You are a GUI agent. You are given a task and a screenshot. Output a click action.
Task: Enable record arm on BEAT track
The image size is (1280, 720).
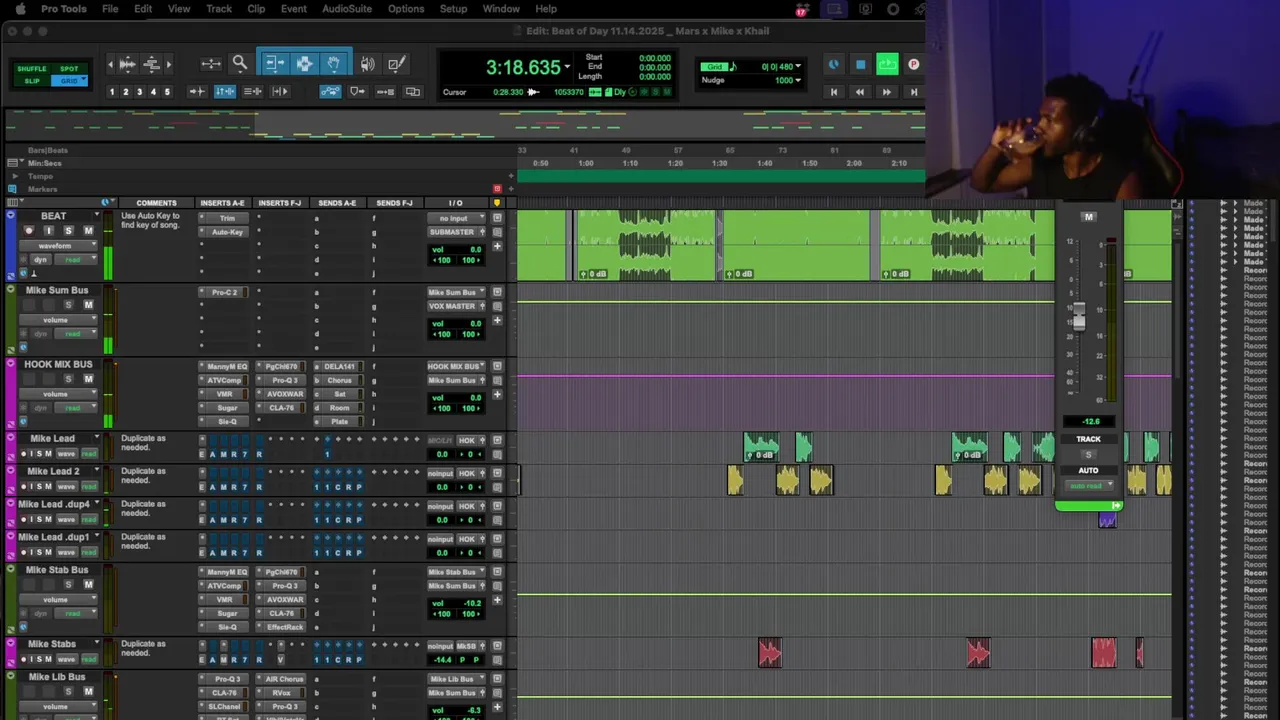click(x=28, y=231)
